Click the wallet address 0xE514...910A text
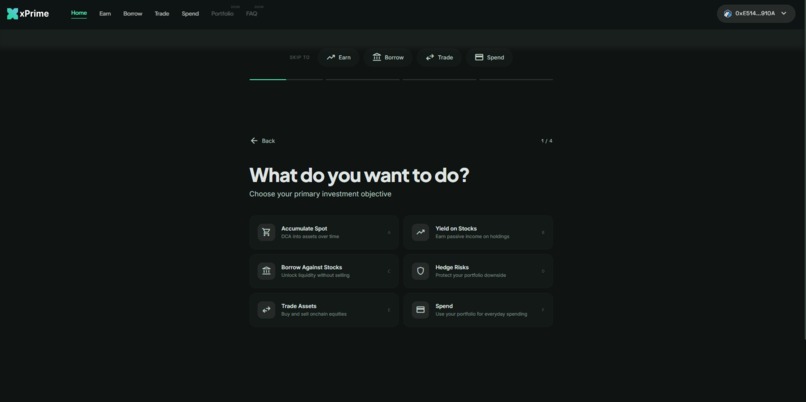 pos(755,14)
